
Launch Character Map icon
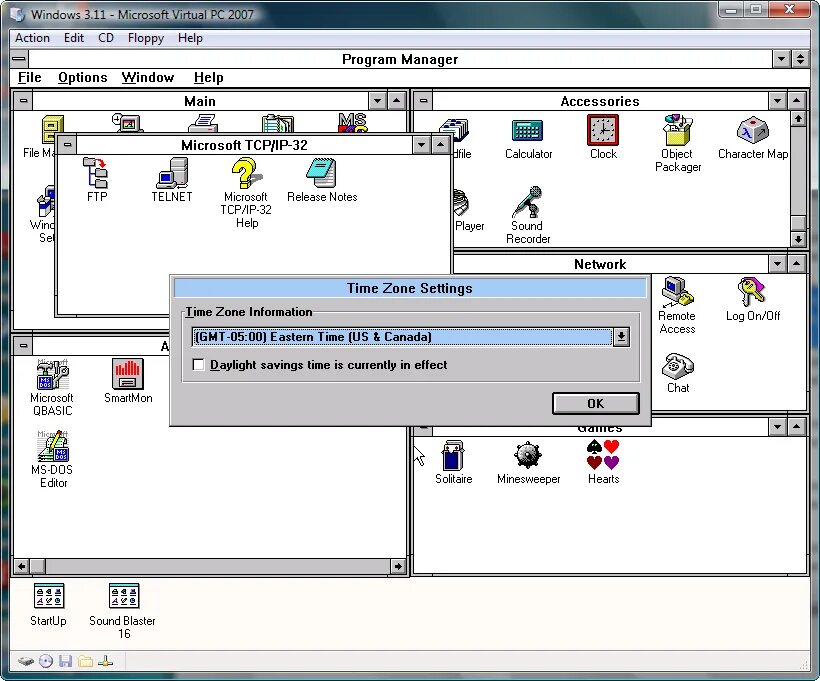pyautogui.click(x=753, y=138)
